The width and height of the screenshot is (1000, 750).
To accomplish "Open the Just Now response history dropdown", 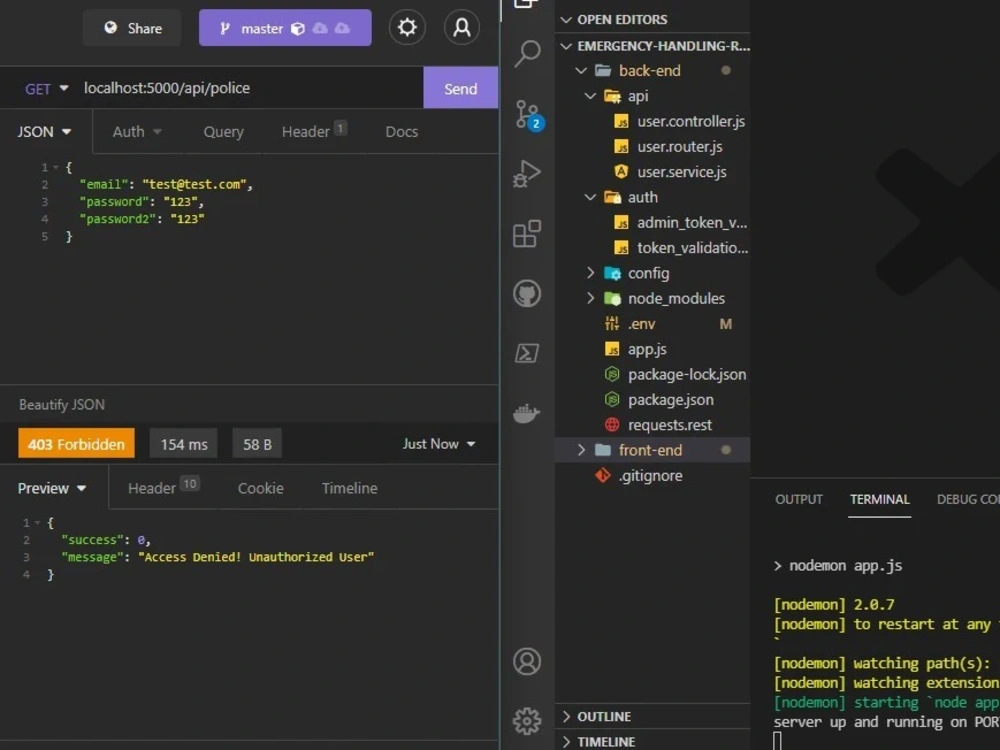I will point(439,444).
